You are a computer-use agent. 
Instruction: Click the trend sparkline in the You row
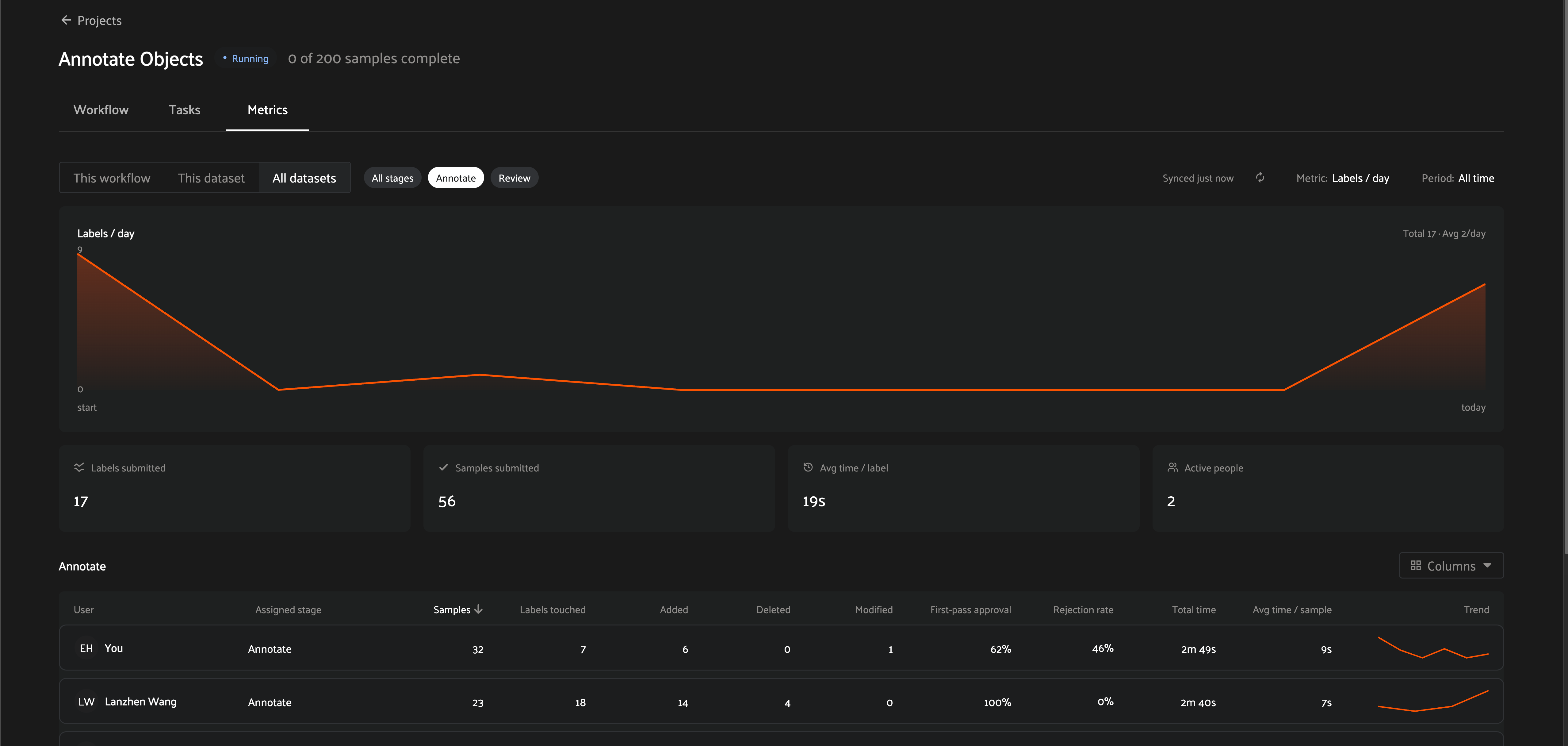(x=1433, y=648)
